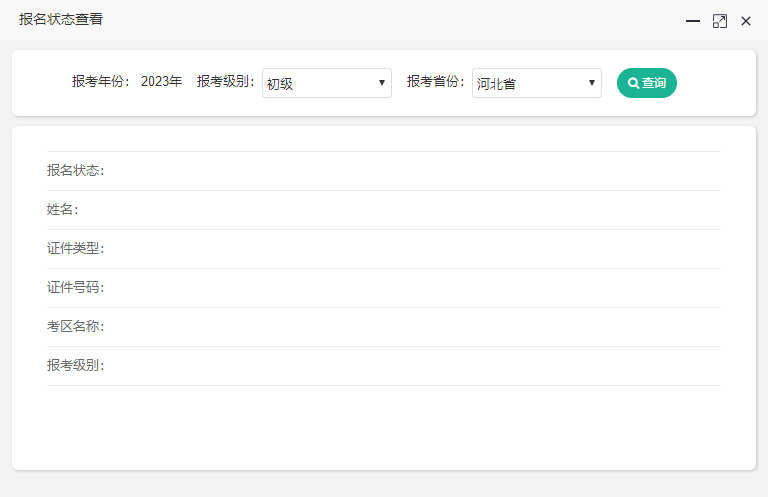
Task: Click the 报名状态查看 window title
Action: [x=61, y=19]
